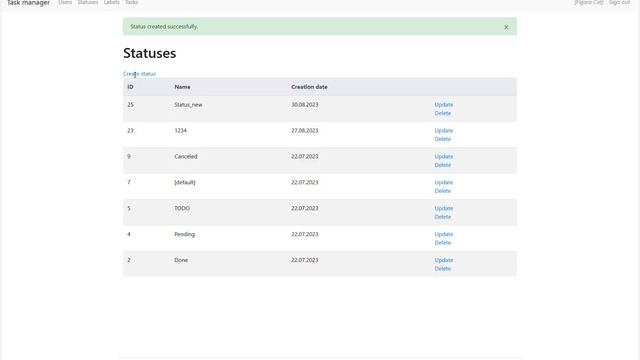This screenshot has width=640, height=360.
Task: Open the Task manager home link
Action: pyautogui.click(x=28, y=2)
